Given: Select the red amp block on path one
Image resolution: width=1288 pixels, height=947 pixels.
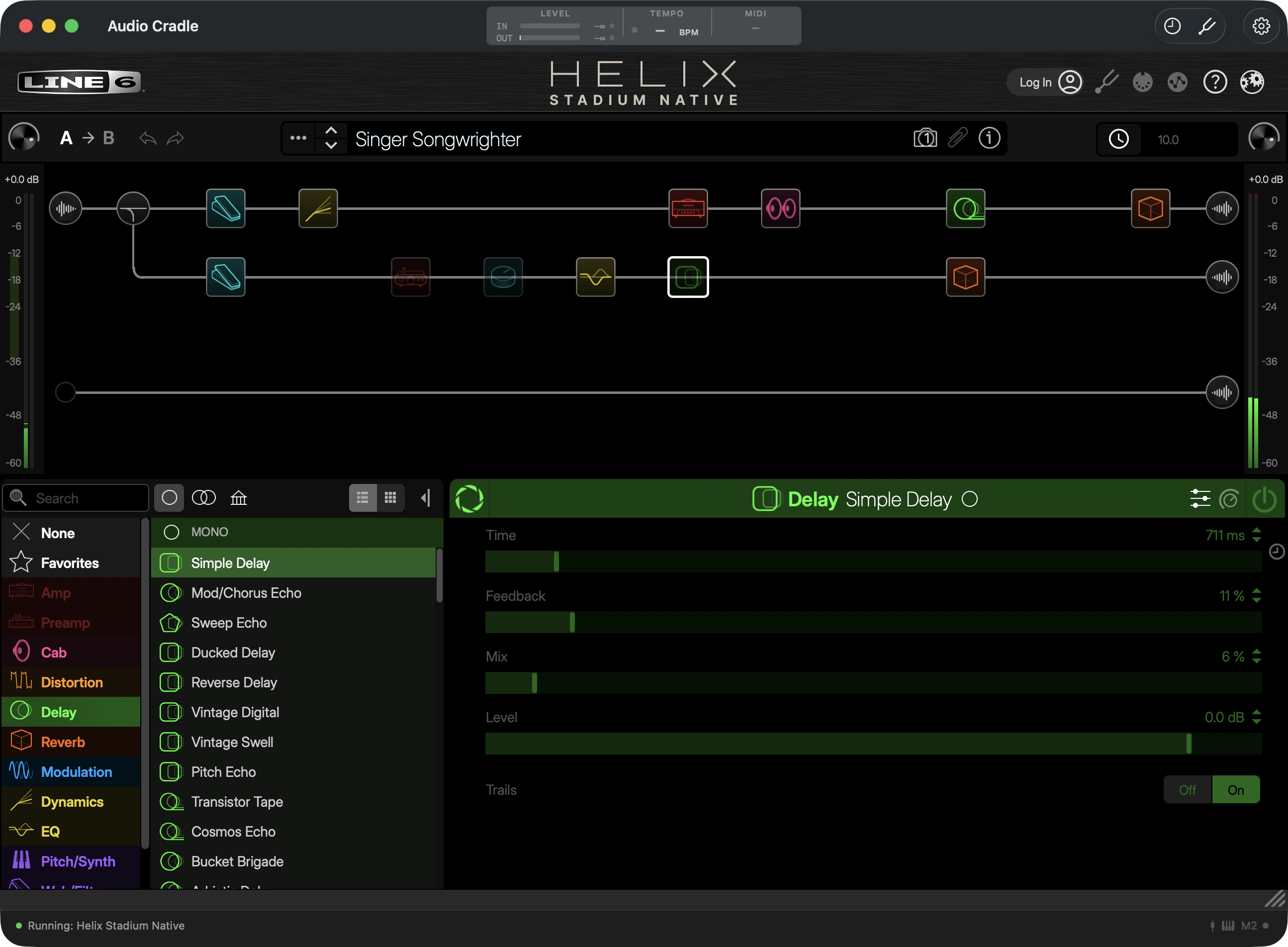Looking at the screenshot, I should tap(688, 209).
